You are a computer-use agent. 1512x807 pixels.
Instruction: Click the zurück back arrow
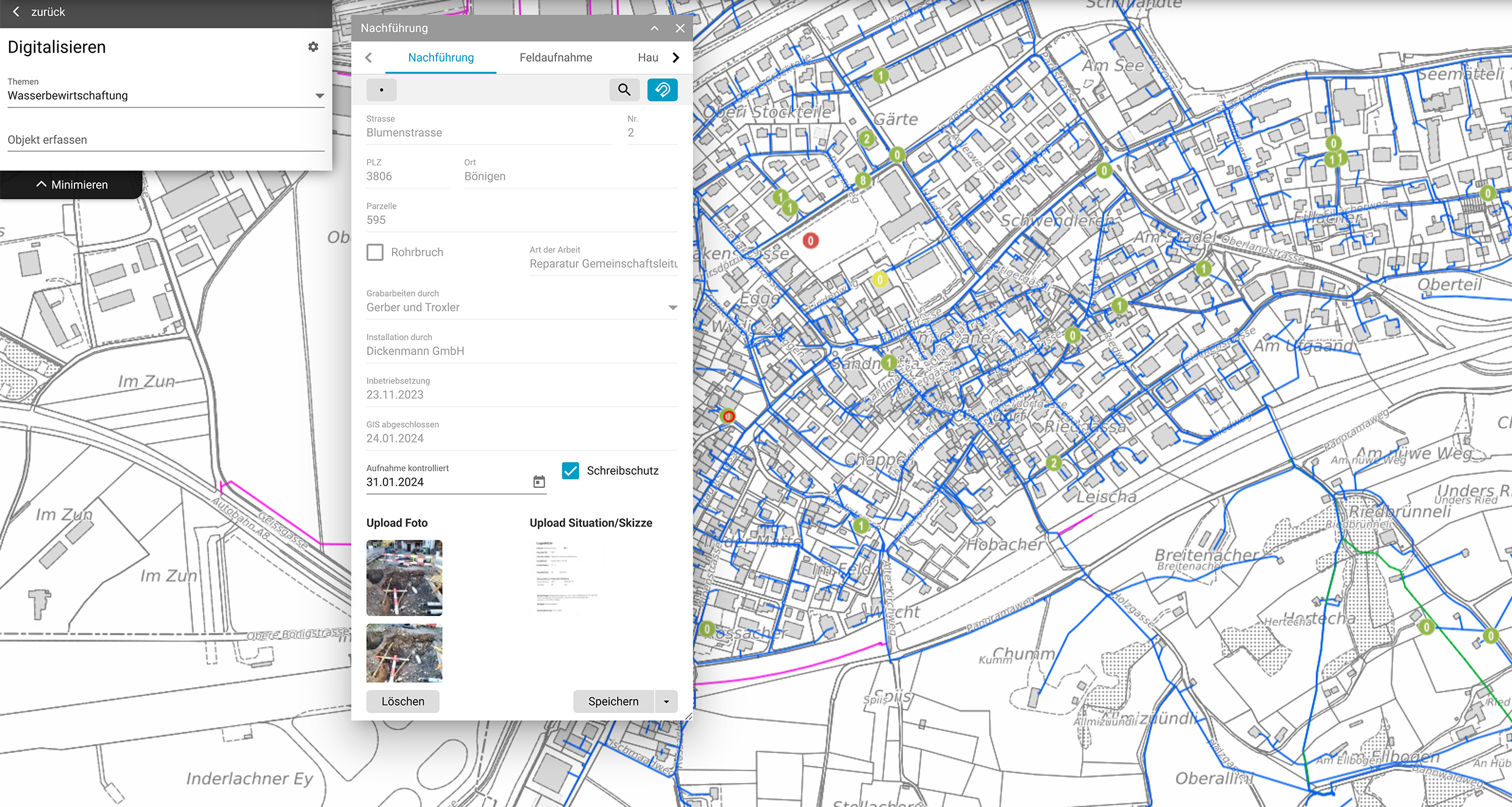[x=16, y=12]
